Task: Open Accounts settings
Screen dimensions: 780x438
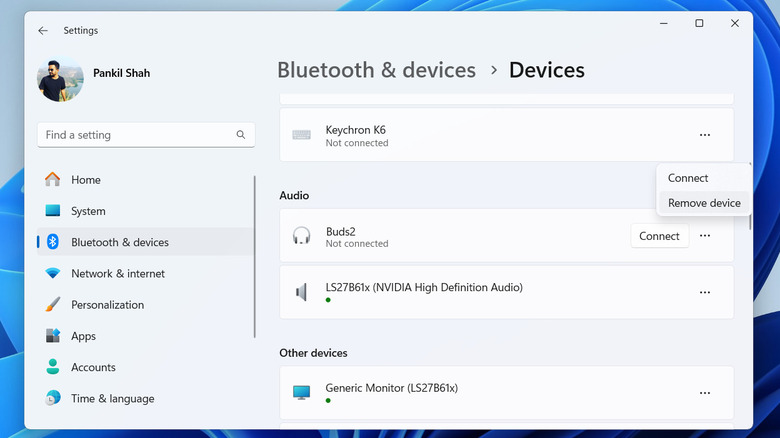Action: point(93,367)
